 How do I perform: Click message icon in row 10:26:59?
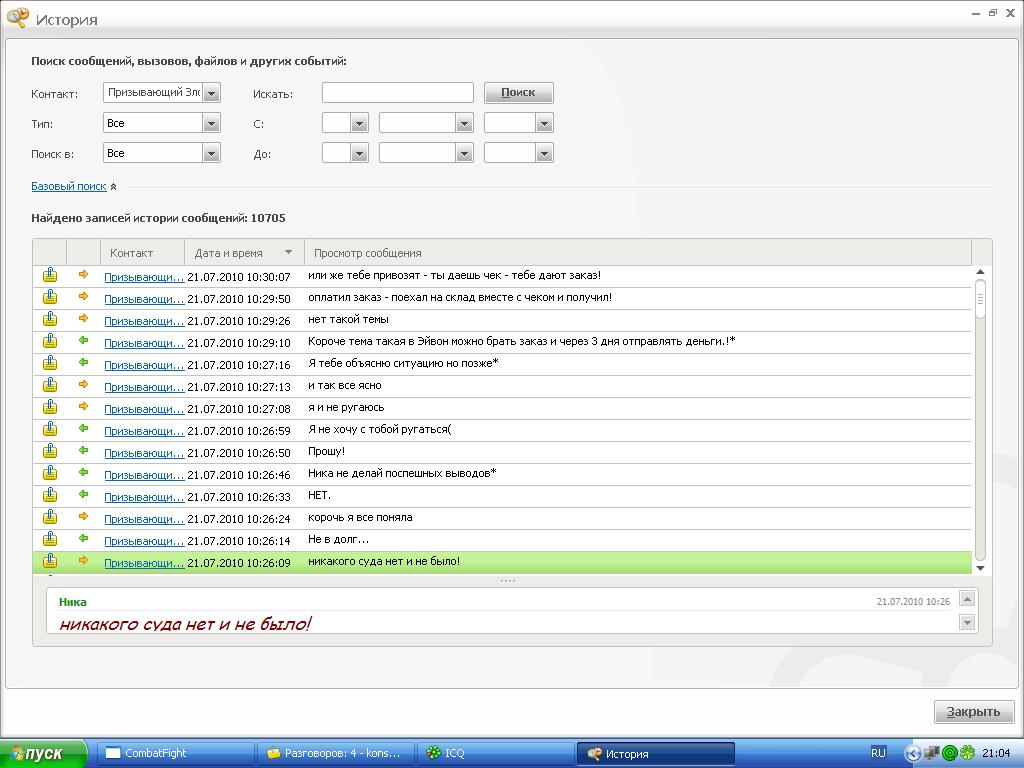click(x=50, y=430)
